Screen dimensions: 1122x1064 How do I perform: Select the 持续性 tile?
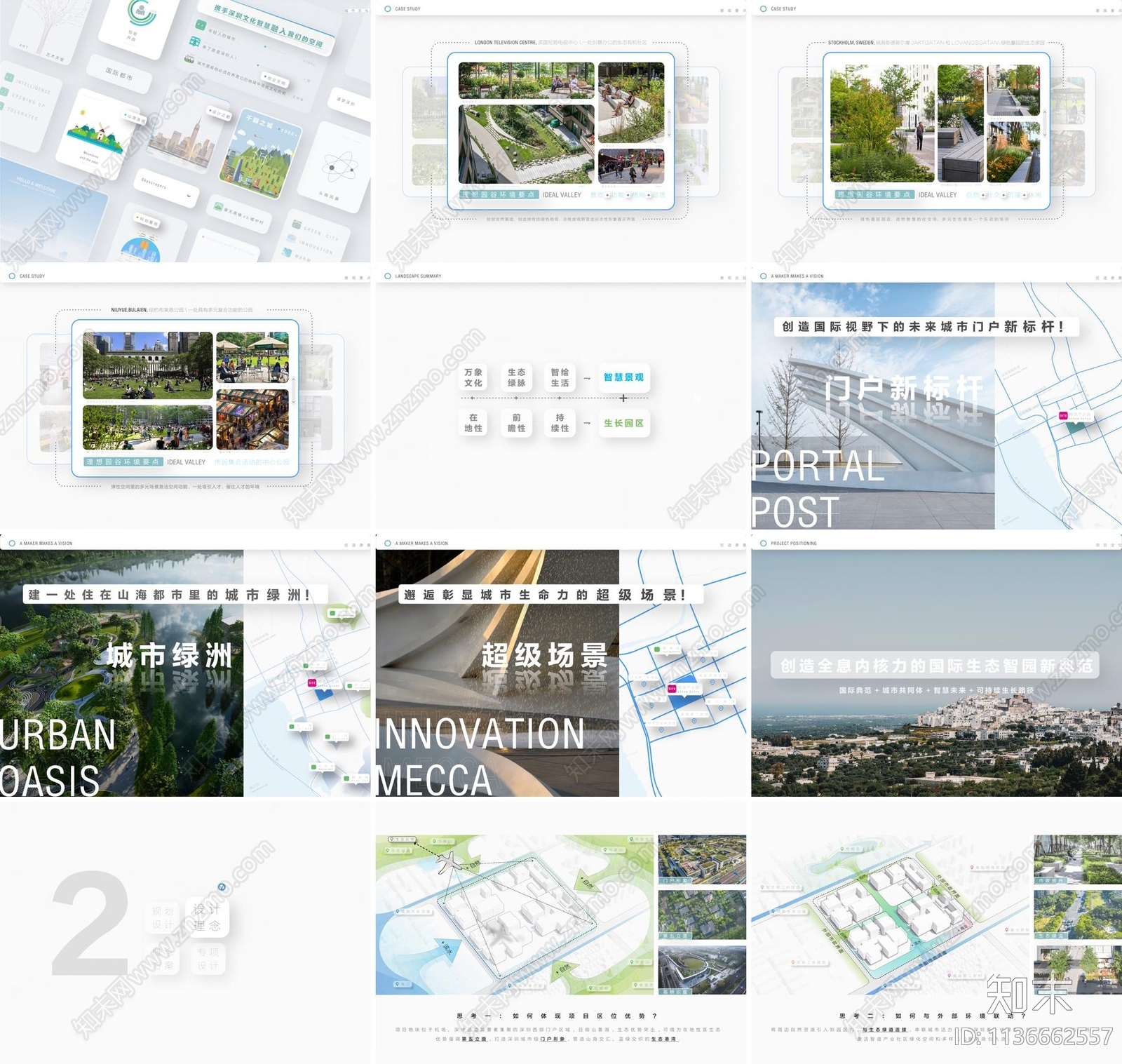coord(560,423)
